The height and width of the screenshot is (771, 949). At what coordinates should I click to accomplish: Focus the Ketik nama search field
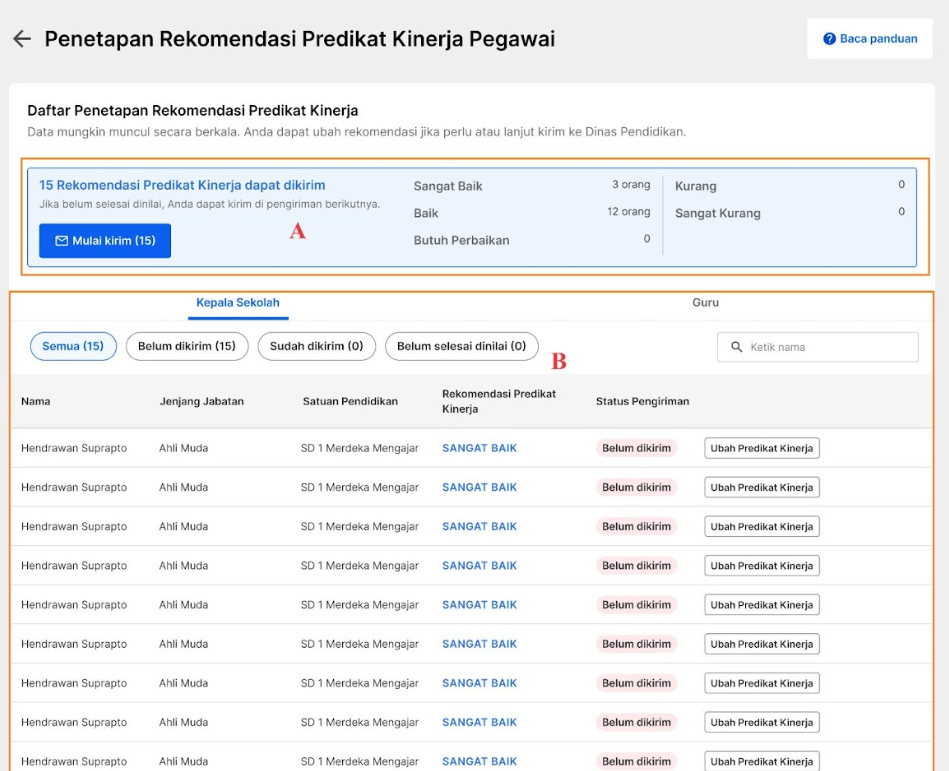click(x=818, y=347)
